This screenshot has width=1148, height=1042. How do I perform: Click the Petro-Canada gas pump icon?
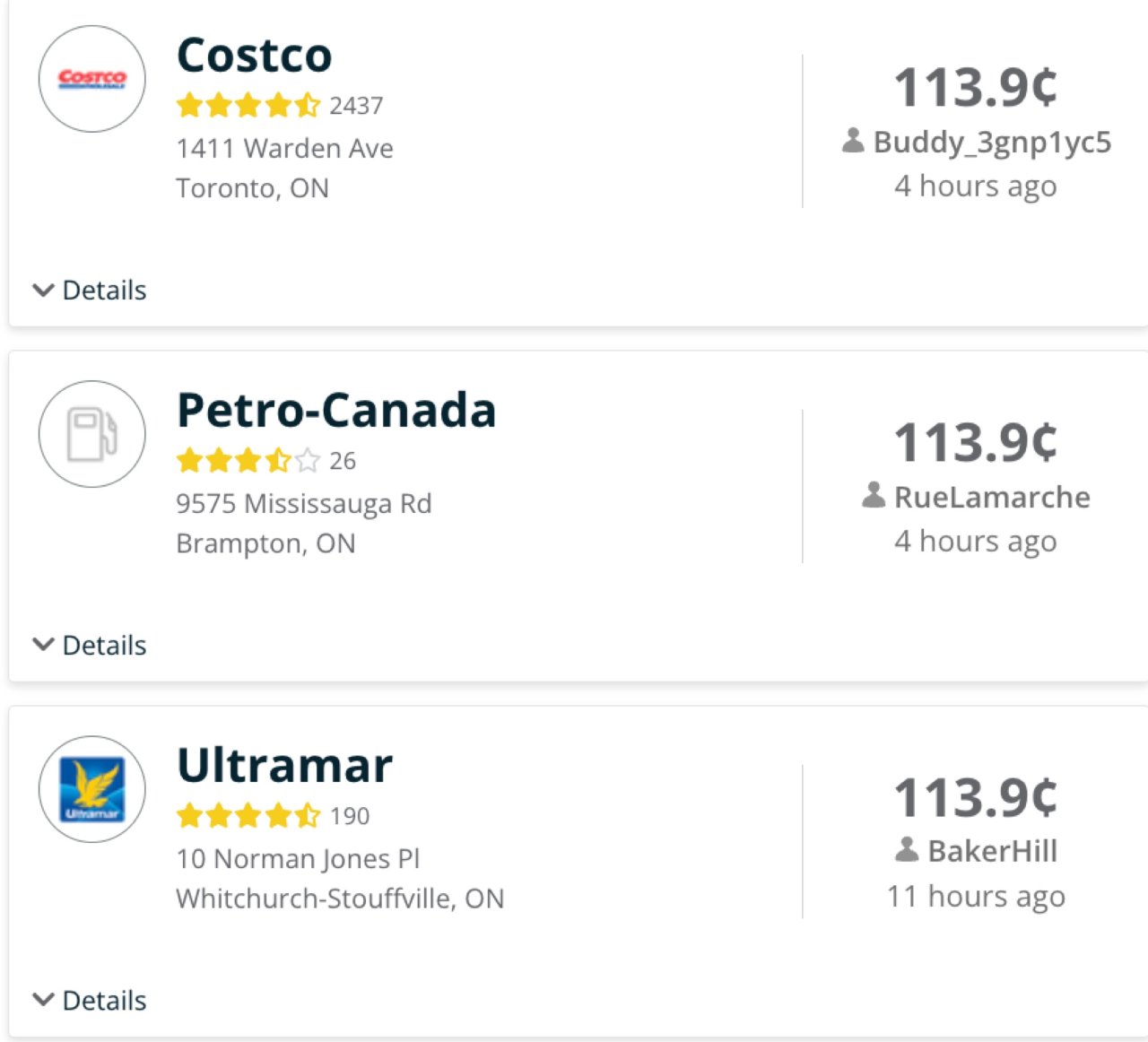pyautogui.click(x=91, y=434)
